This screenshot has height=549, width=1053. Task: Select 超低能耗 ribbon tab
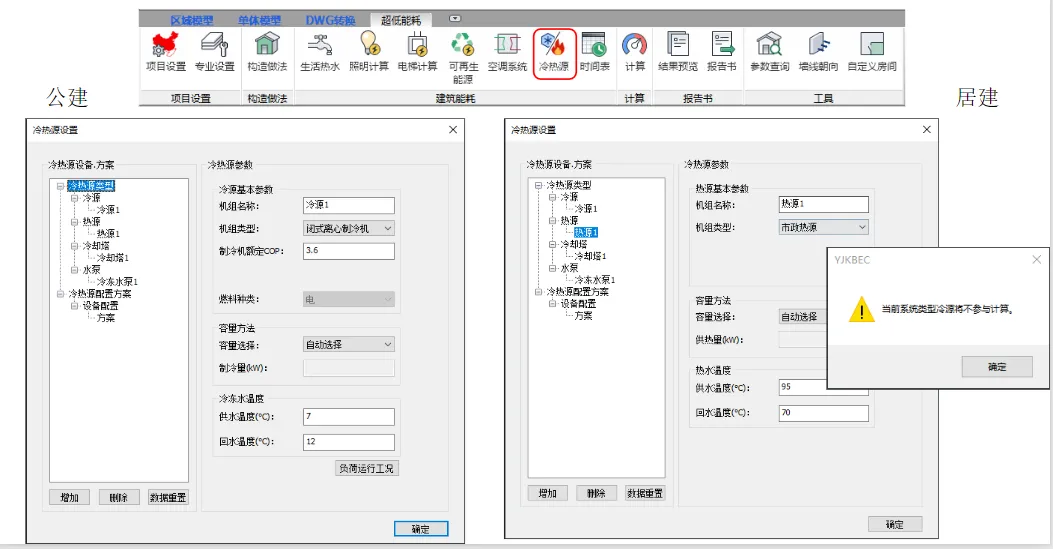click(401, 21)
